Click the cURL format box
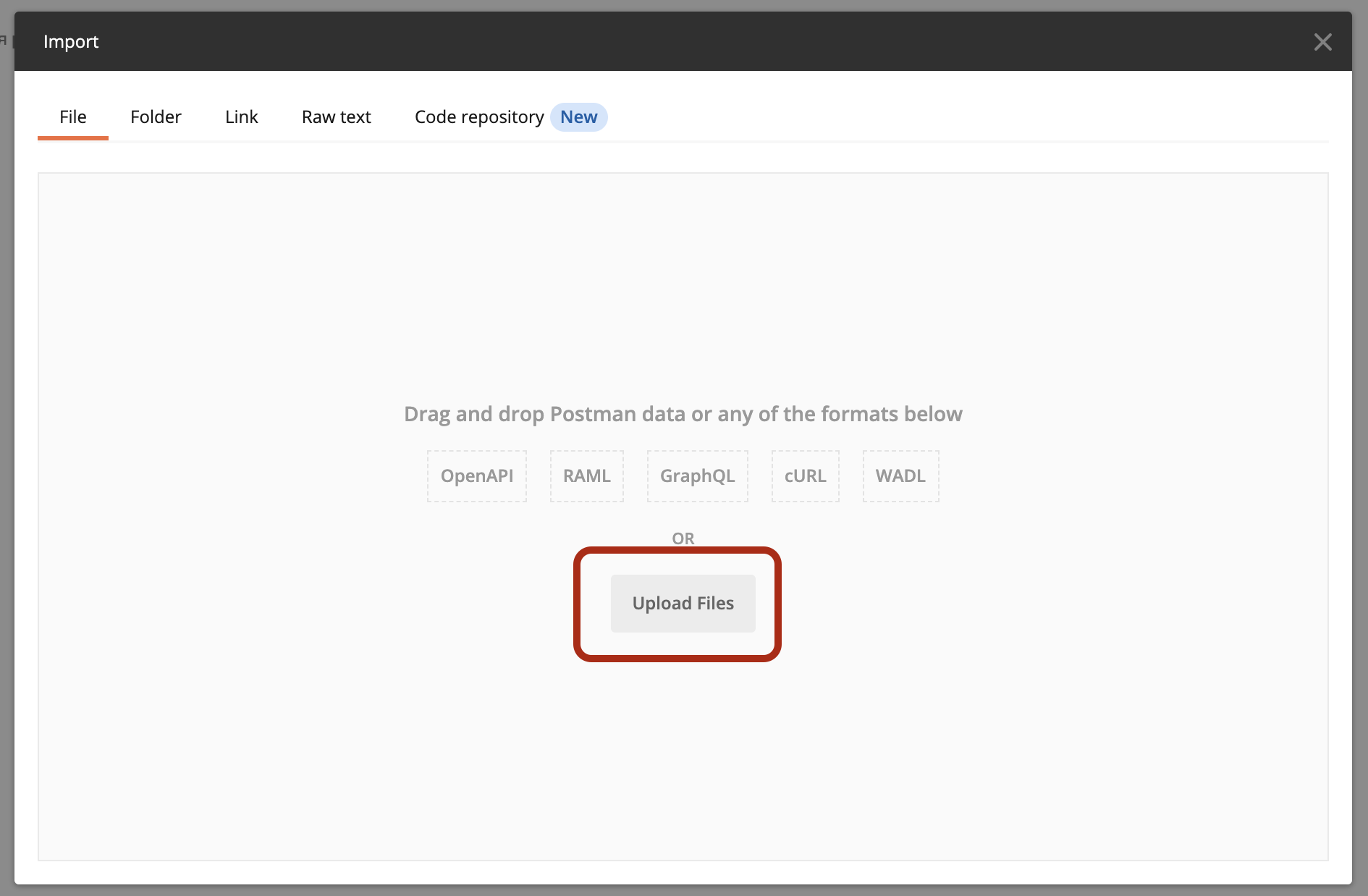Screen dimensions: 1368x896 coord(806,476)
